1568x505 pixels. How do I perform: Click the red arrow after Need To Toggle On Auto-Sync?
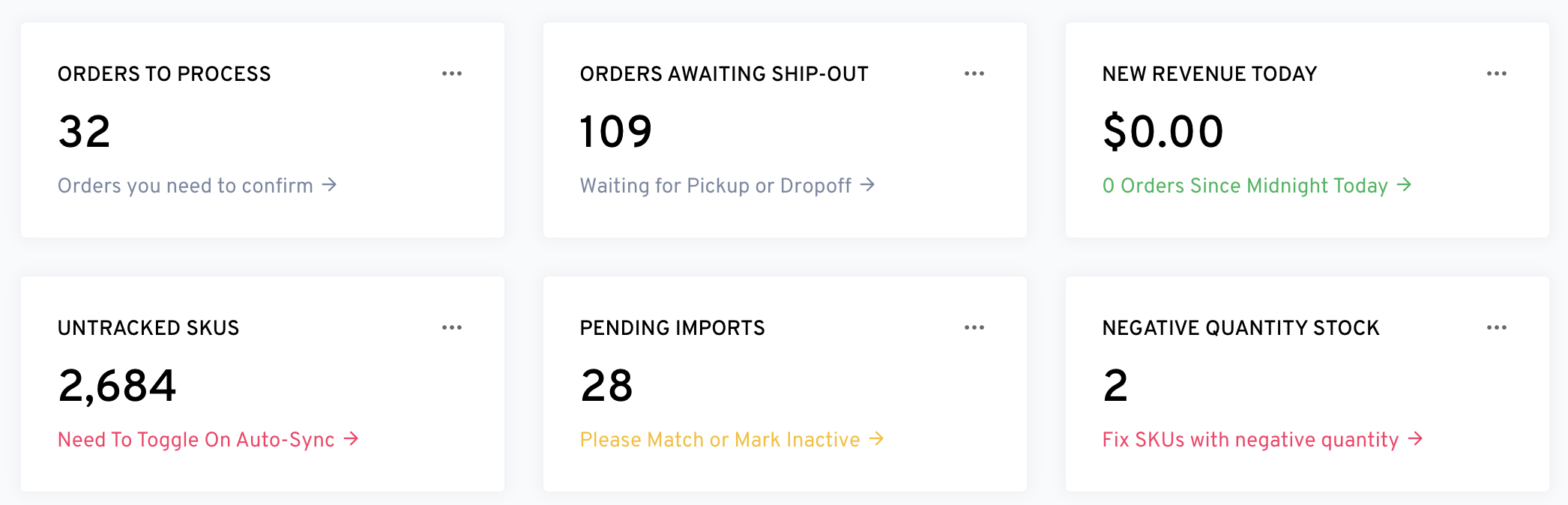pyautogui.click(x=351, y=438)
